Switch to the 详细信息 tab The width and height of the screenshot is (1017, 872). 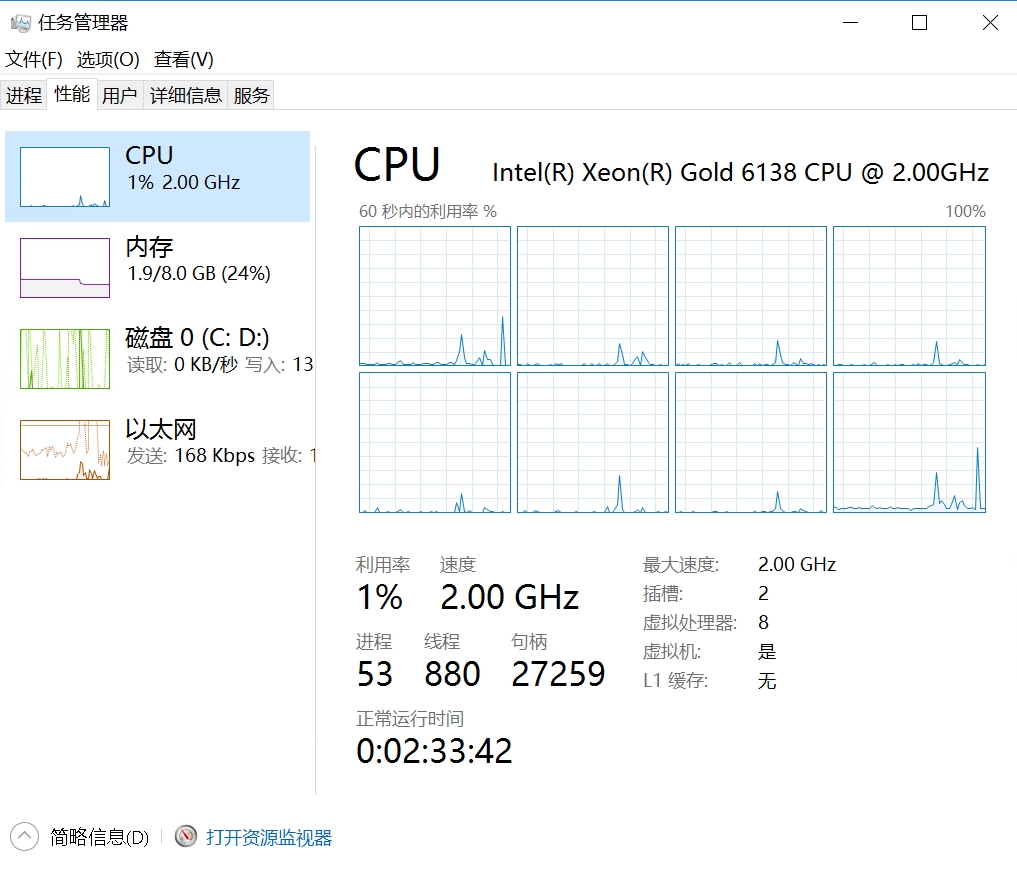click(x=186, y=95)
